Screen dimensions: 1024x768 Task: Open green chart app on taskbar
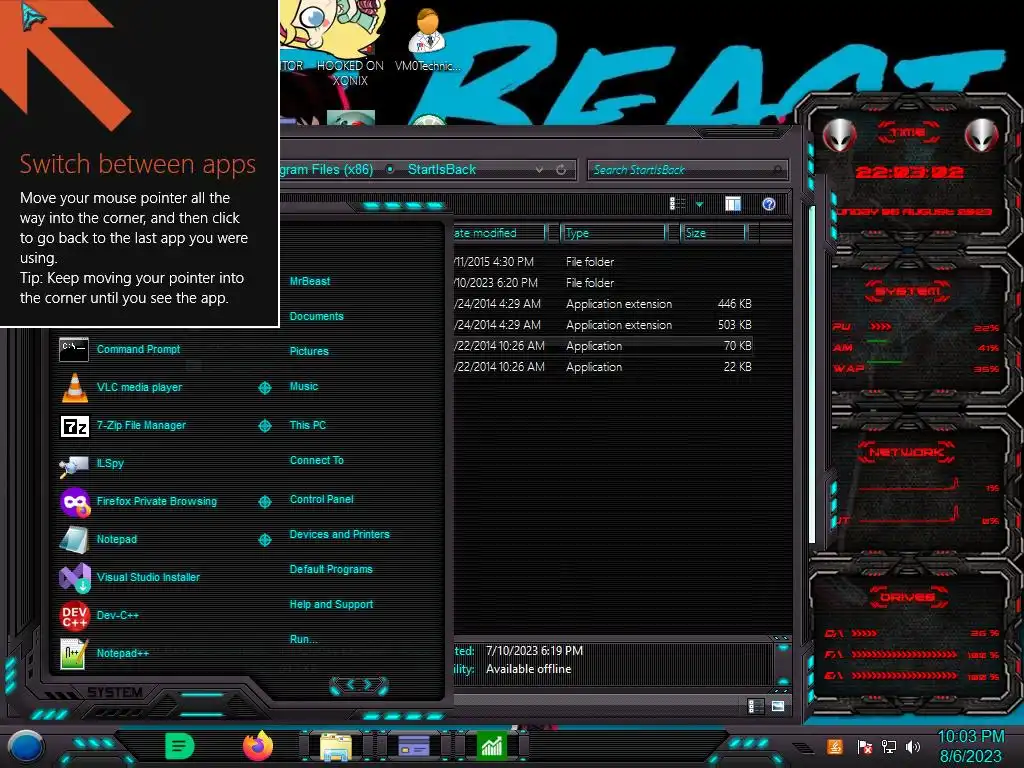click(x=491, y=746)
